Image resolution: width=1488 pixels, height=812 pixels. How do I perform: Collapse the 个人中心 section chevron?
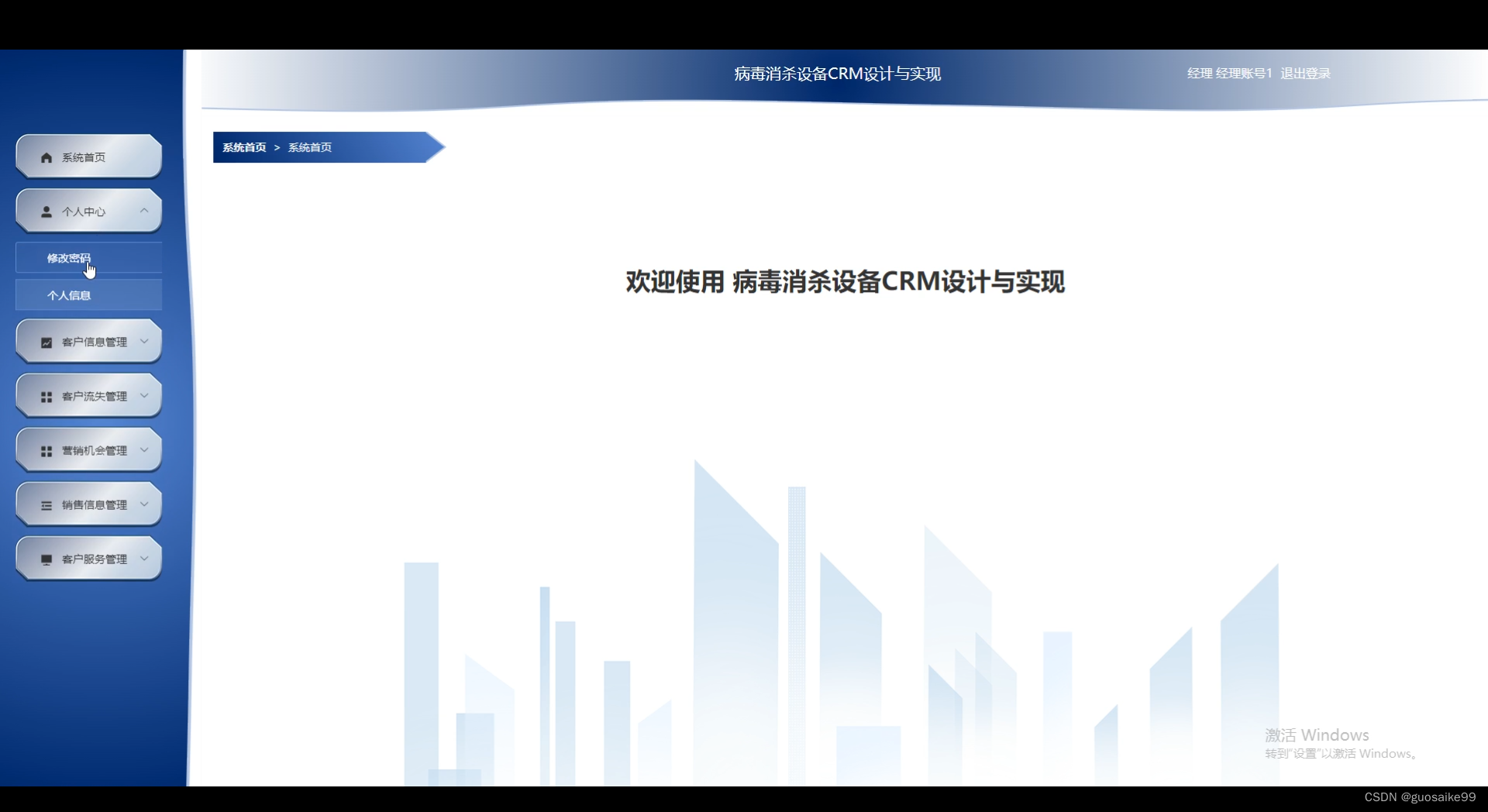pos(143,211)
